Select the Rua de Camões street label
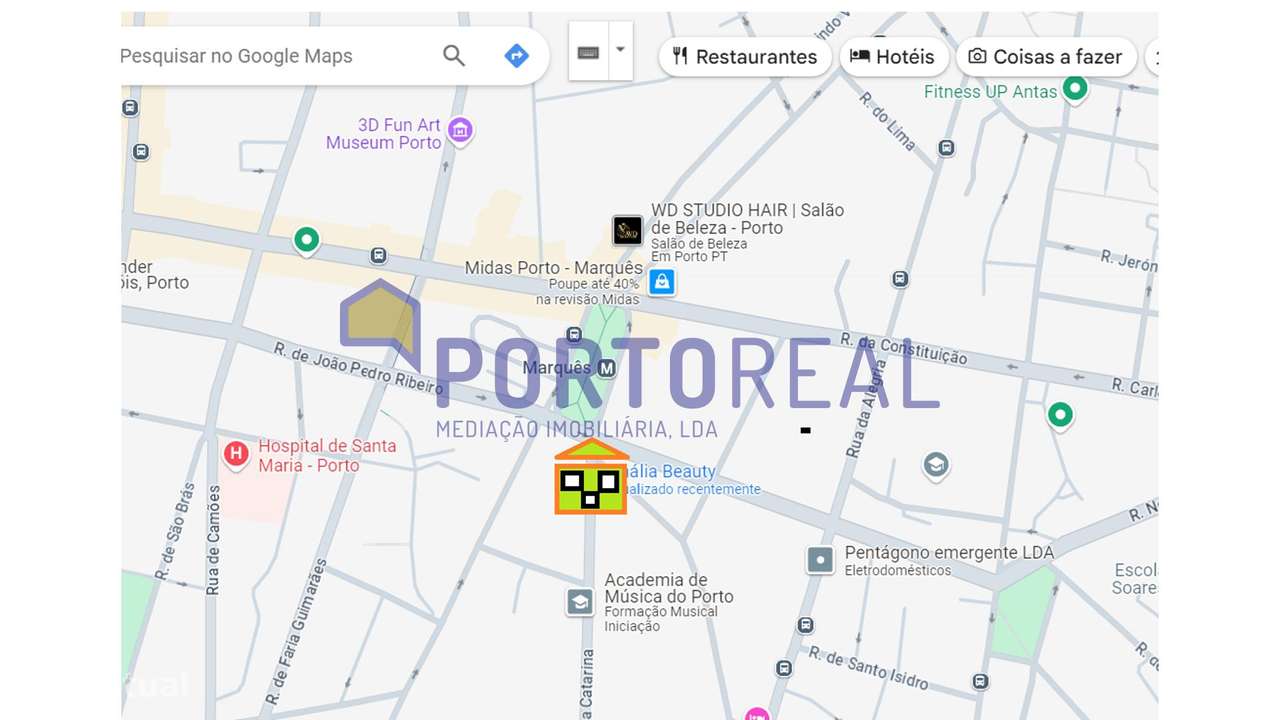 213,540
